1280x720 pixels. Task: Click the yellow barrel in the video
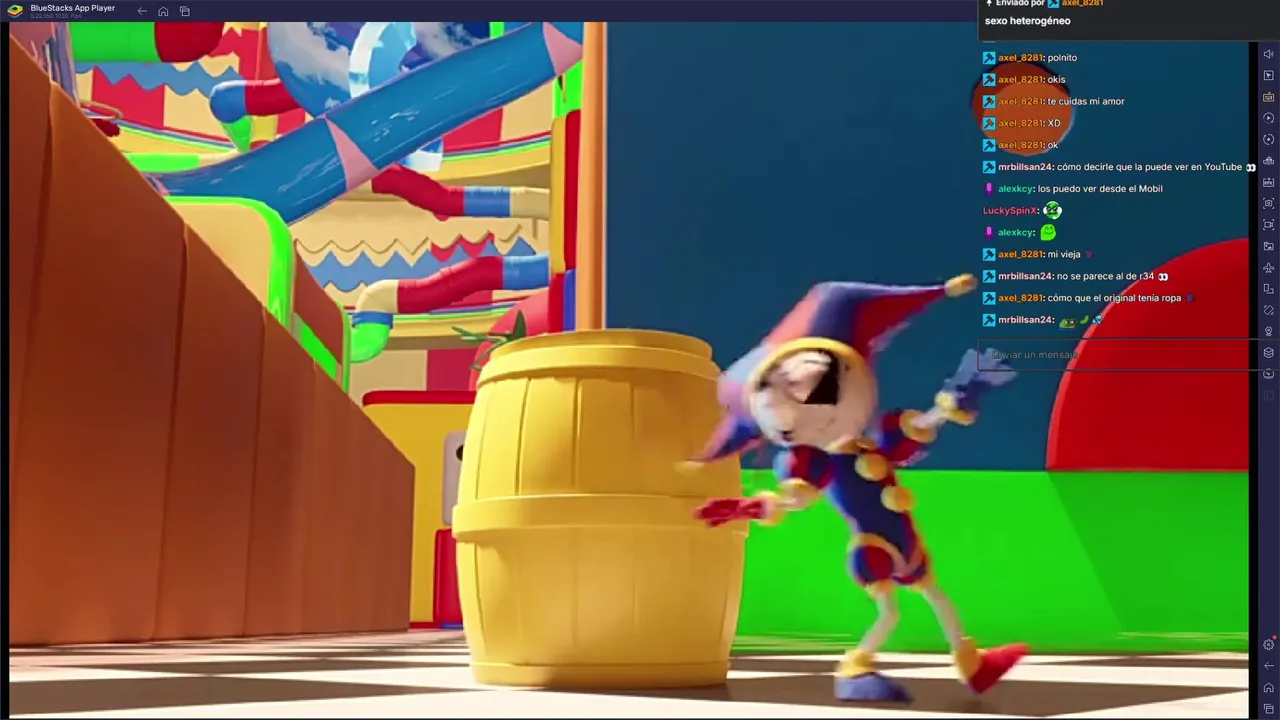pyautogui.click(x=600, y=510)
